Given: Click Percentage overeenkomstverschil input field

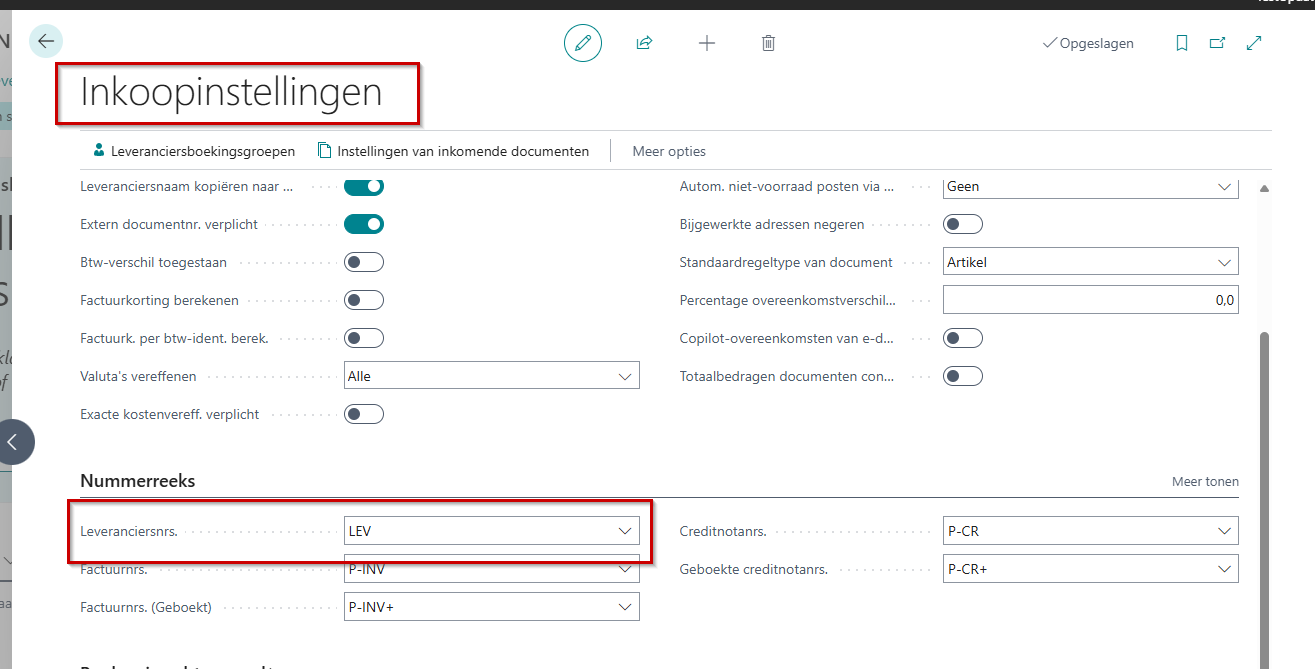Looking at the screenshot, I should pos(1090,299).
